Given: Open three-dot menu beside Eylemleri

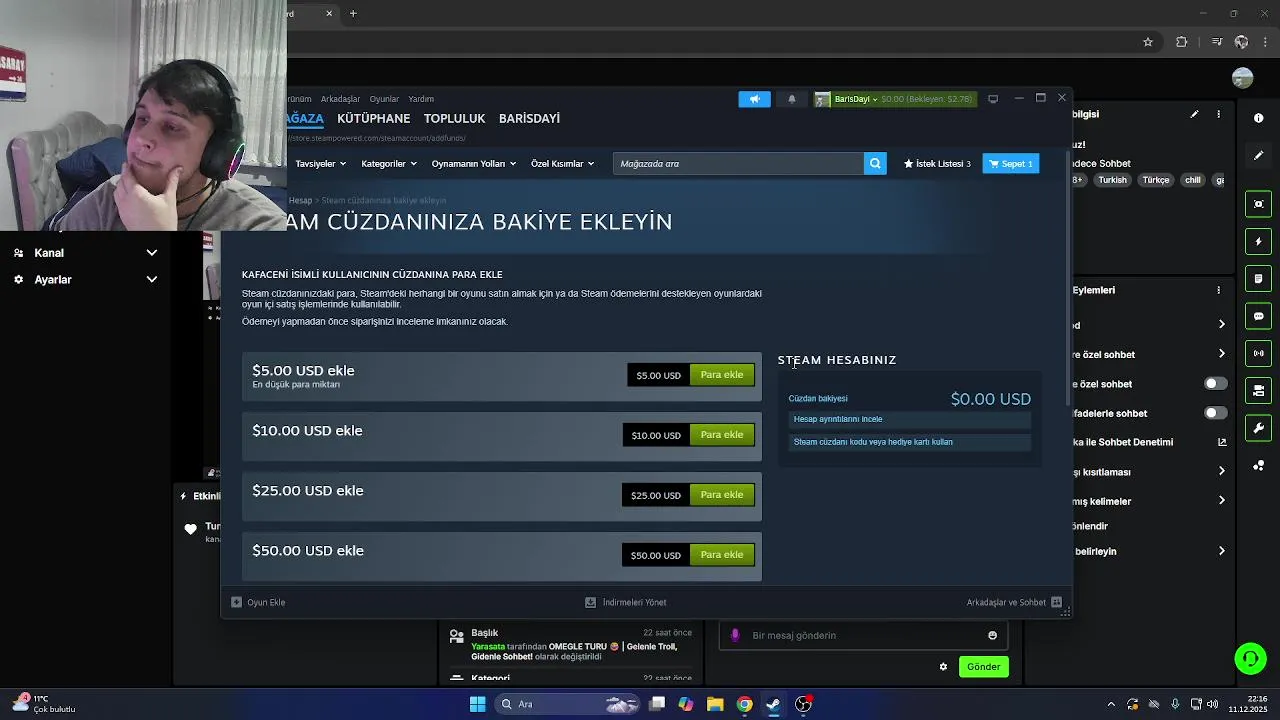Looking at the screenshot, I should tap(1218, 290).
